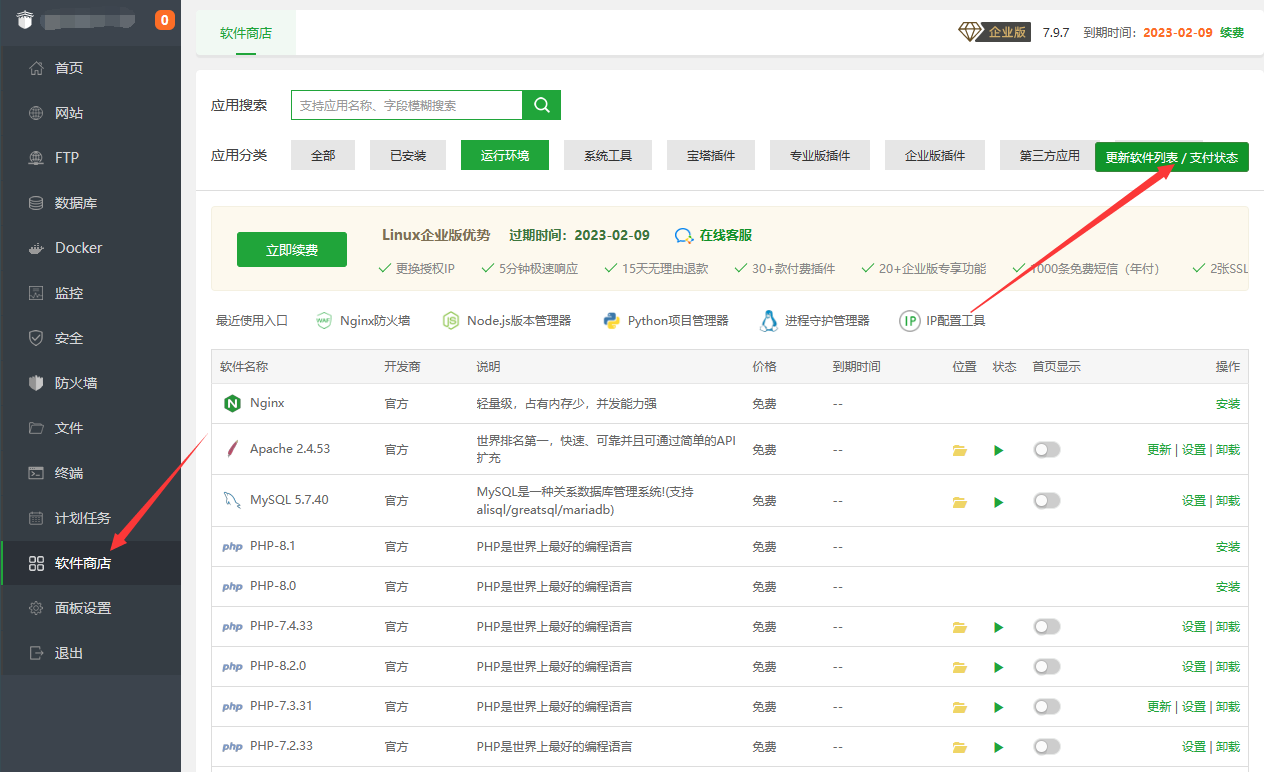Screen dimensions: 1264x772
Task: Click PHP-7.2.33 play status icon
Action: pos(998,747)
